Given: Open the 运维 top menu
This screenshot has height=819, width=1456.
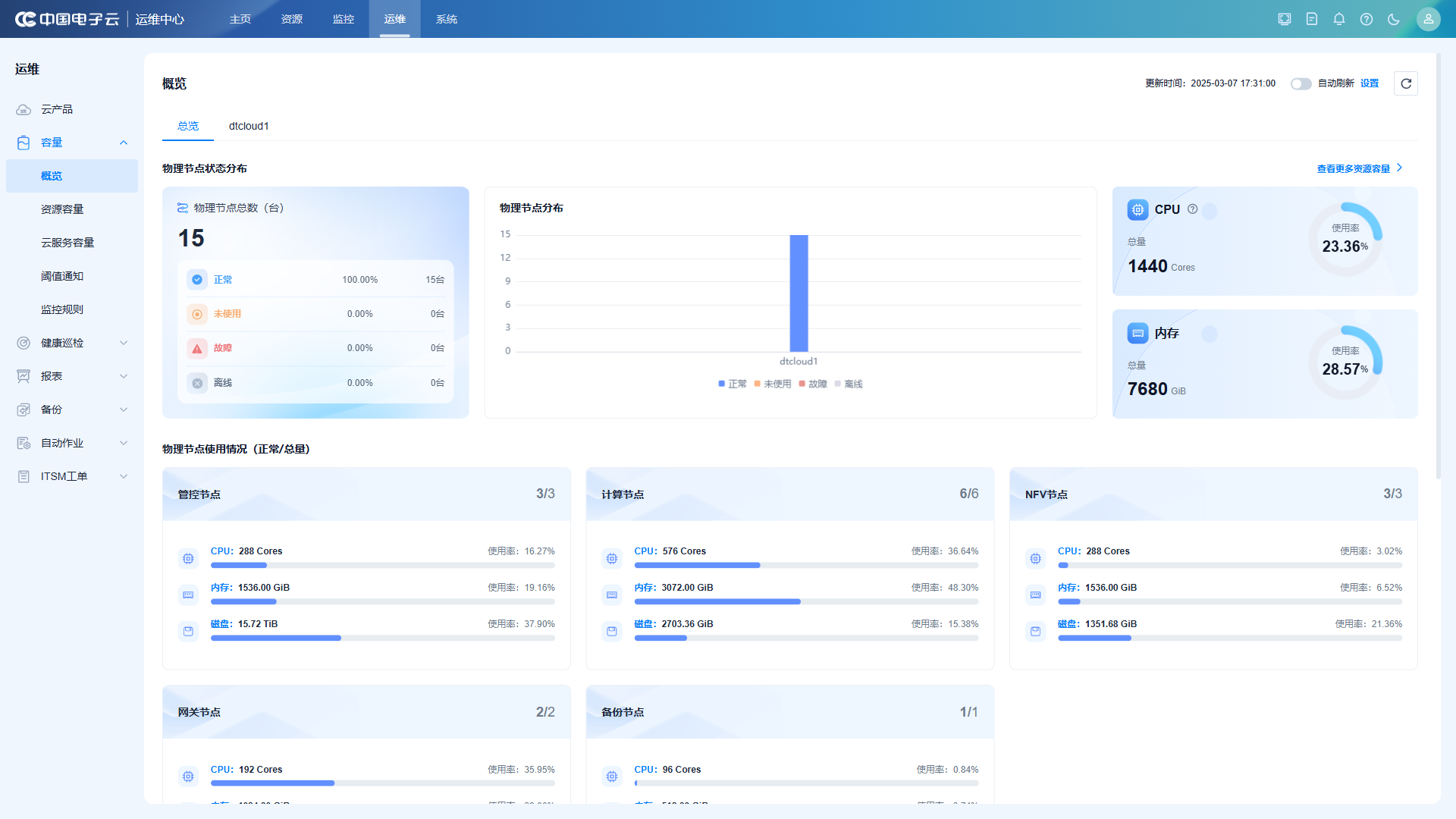Looking at the screenshot, I should 395,19.
